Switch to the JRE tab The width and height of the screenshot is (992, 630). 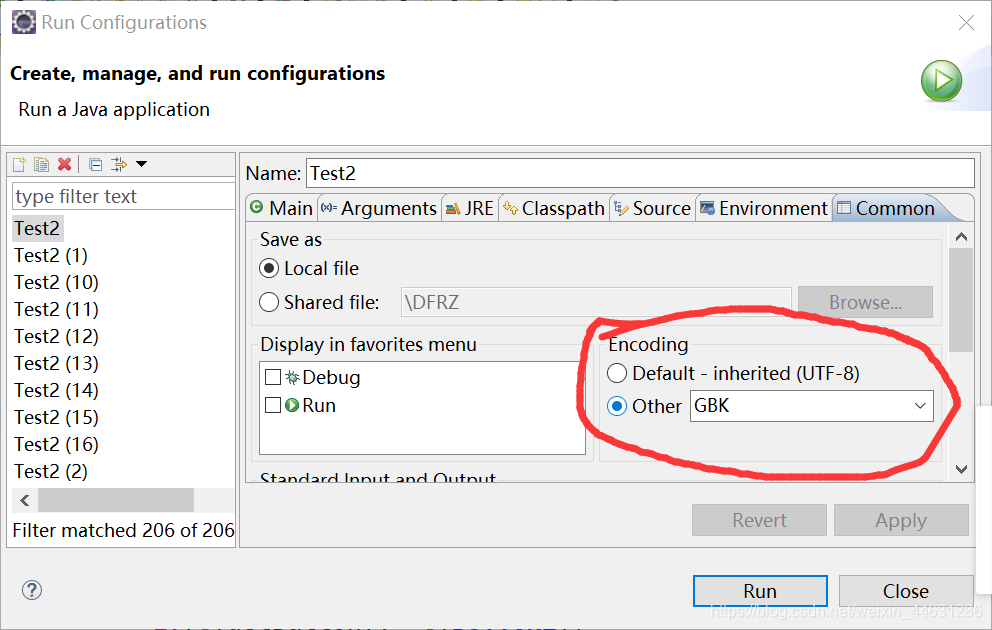click(469, 208)
